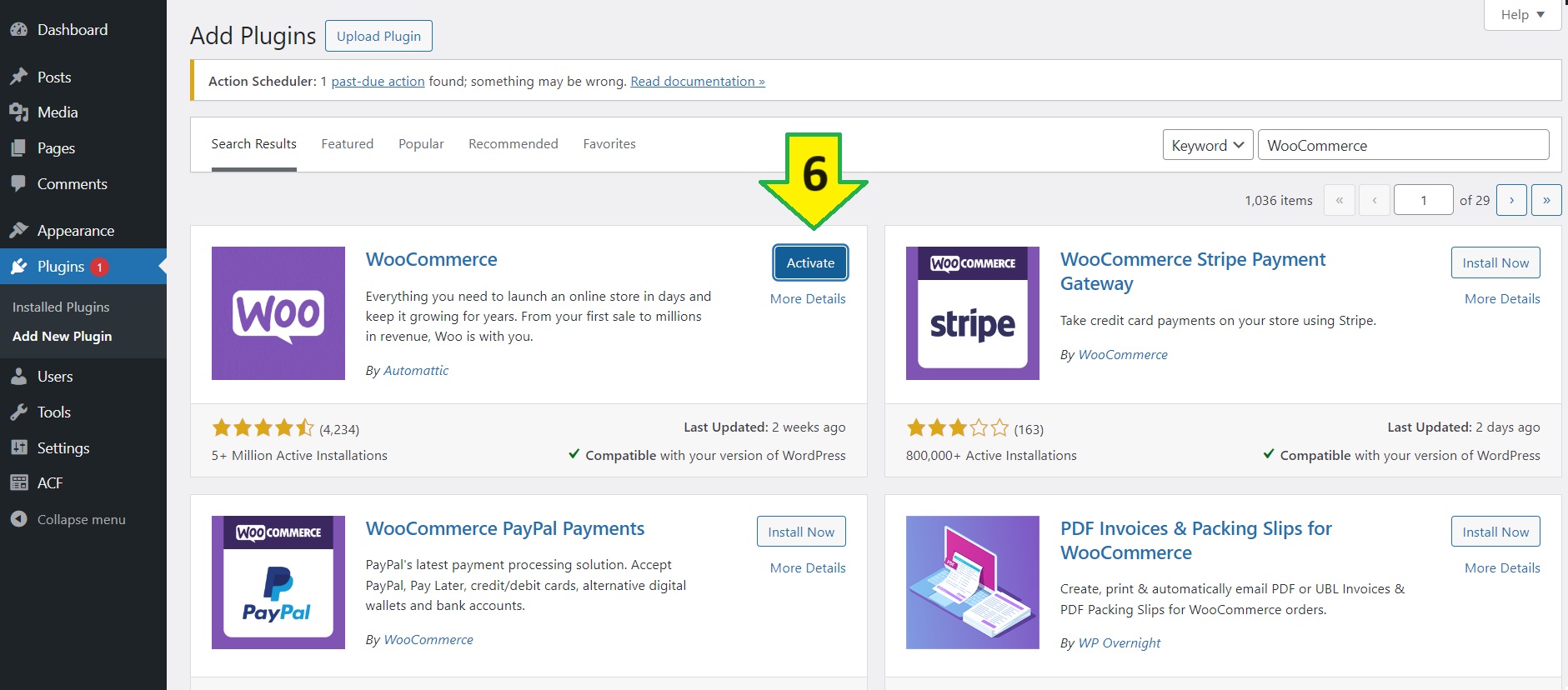Activate the WooCommerce plugin
1568x690 pixels.
(810, 262)
